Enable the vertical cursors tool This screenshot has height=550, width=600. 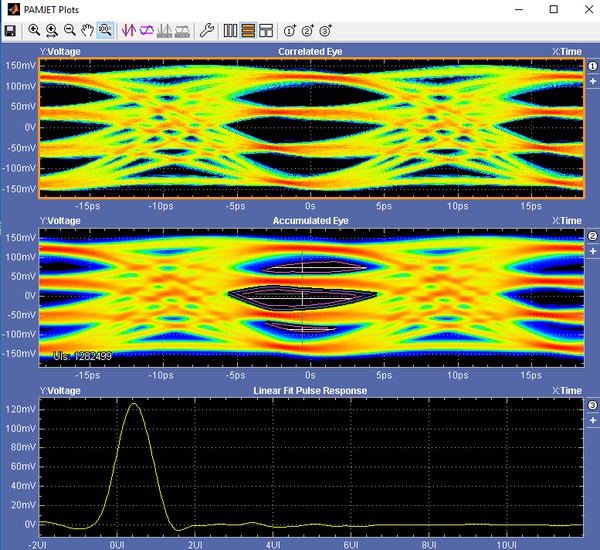tap(128, 31)
